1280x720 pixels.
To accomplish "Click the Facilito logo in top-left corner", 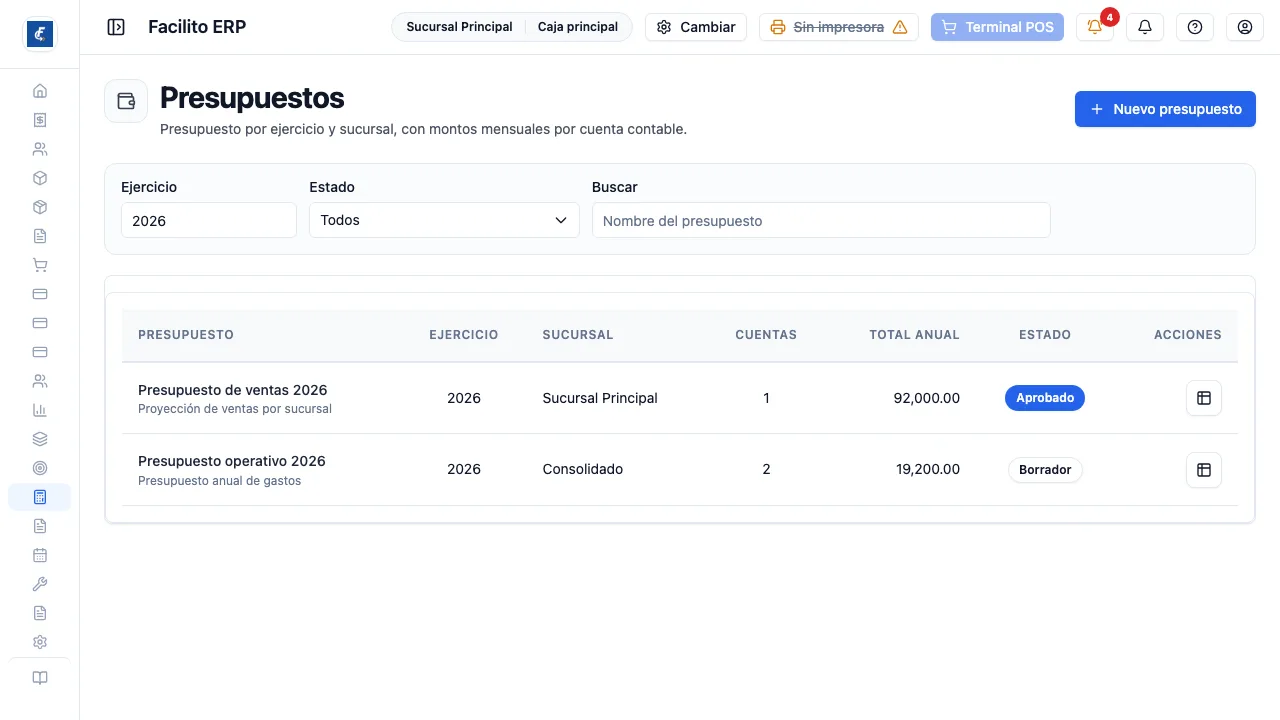I will (40, 34).
